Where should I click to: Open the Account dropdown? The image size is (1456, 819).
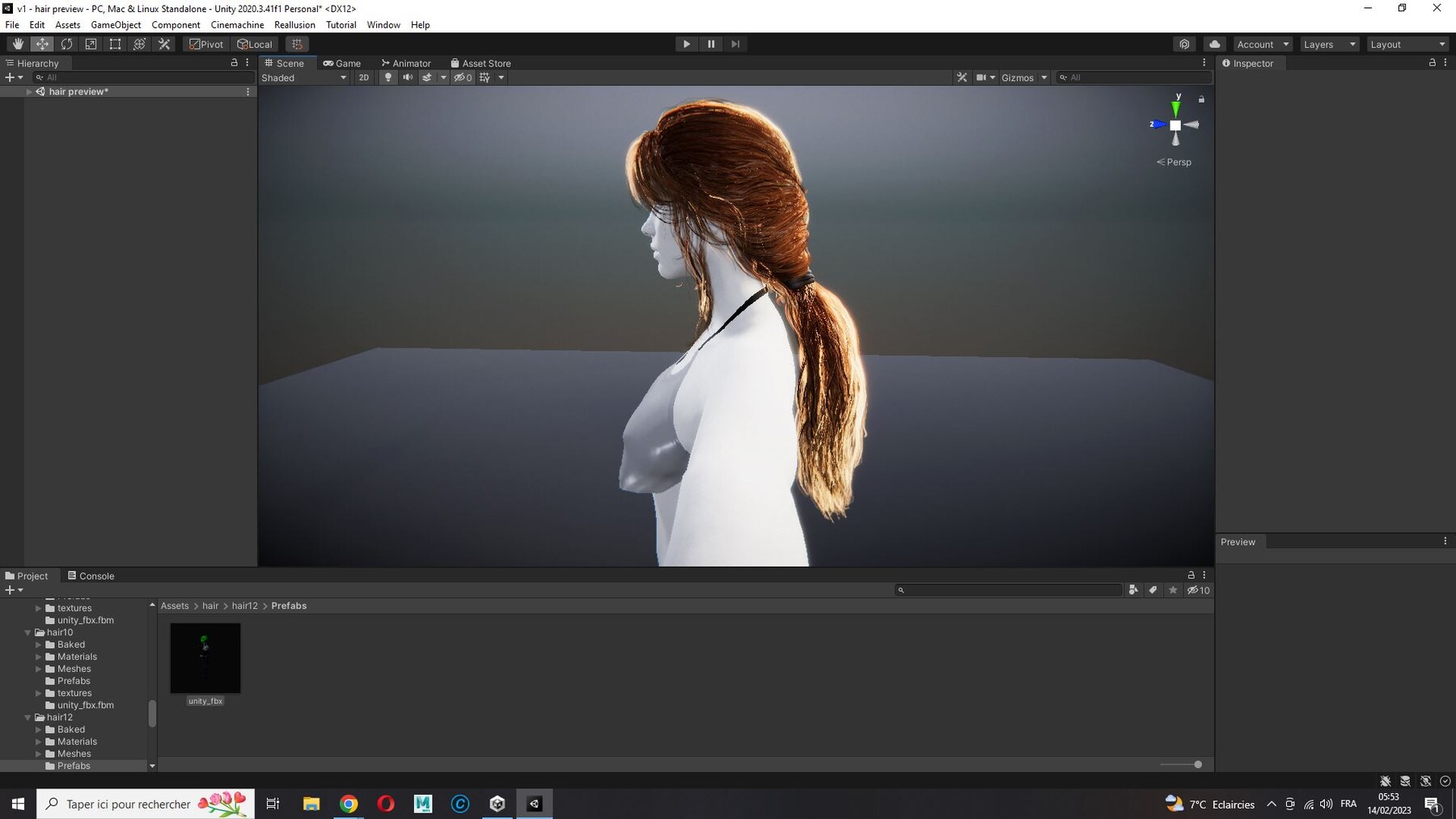coord(1262,44)
